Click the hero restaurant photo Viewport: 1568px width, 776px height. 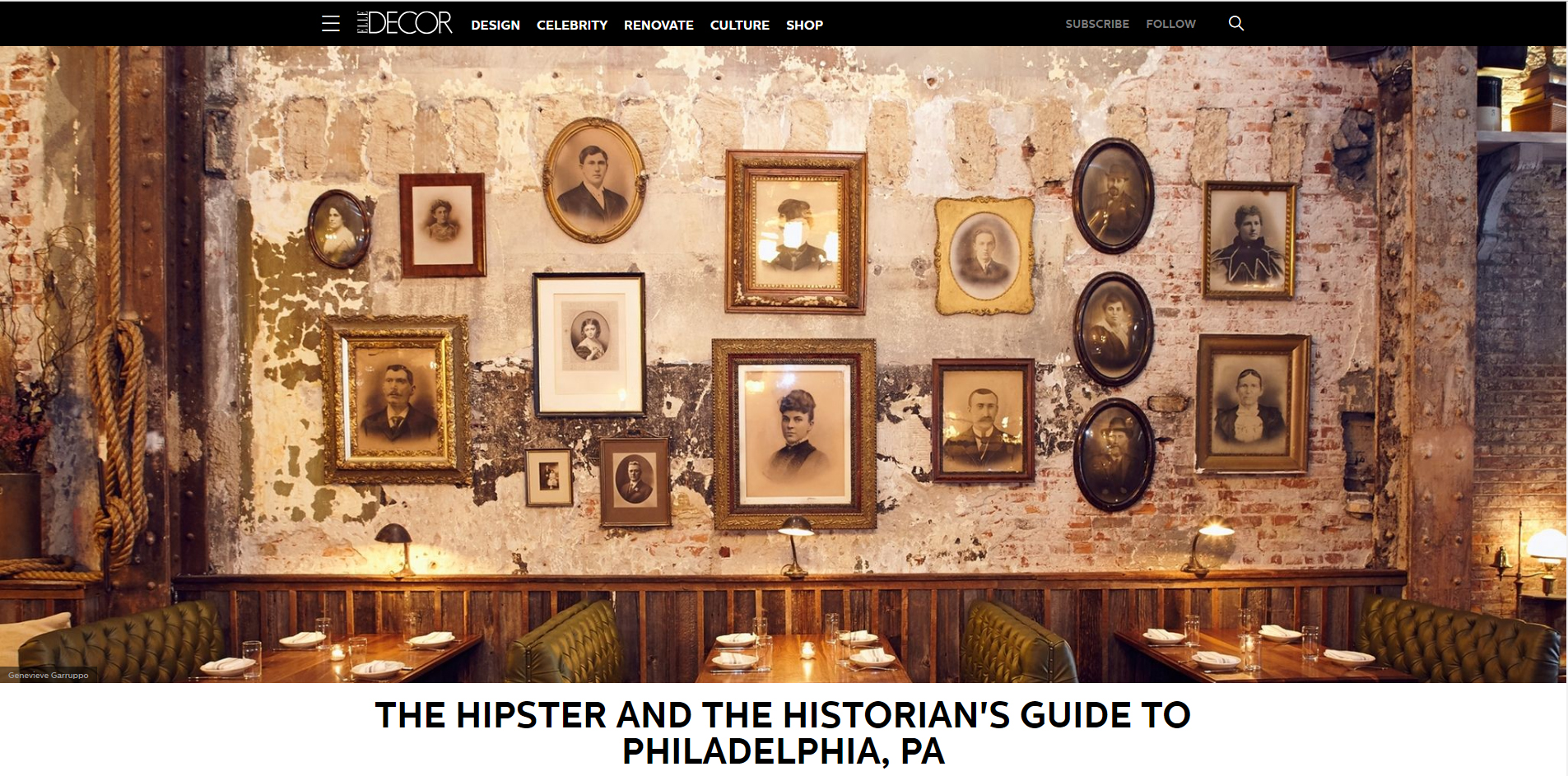tap(783, 364)
